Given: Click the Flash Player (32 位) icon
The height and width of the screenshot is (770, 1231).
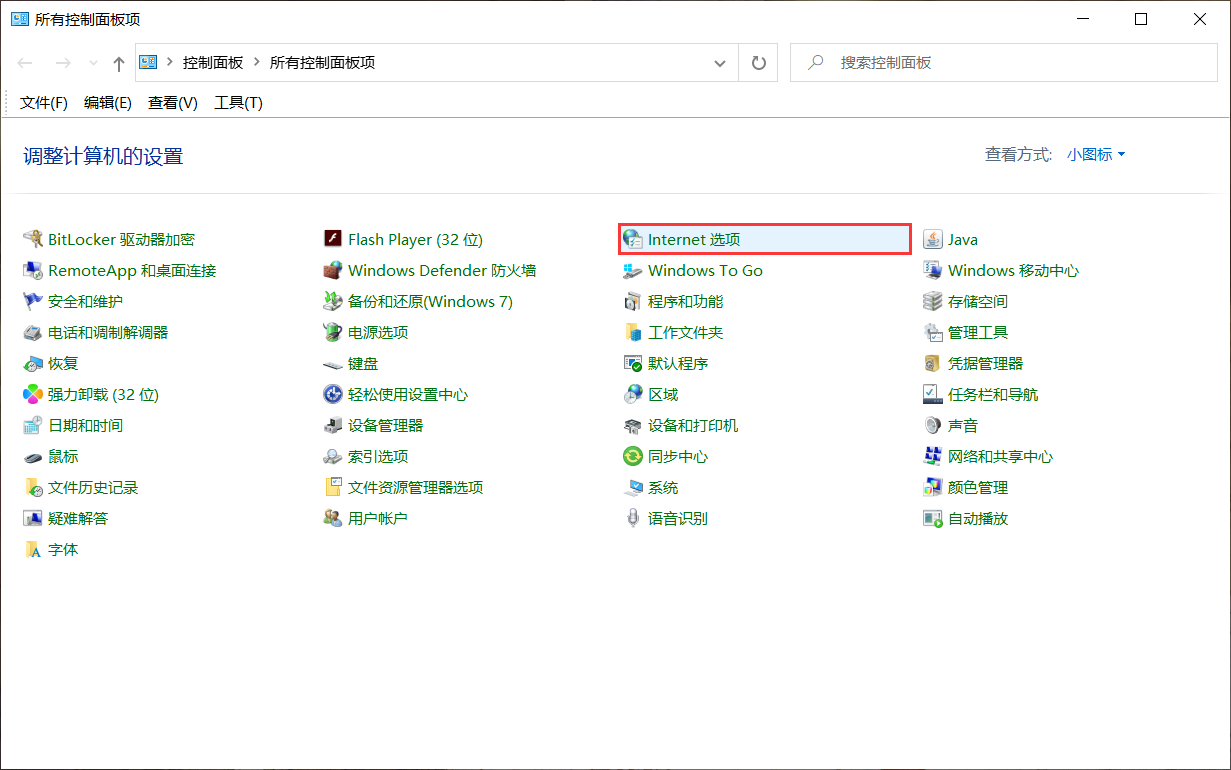Looking at the screenshot, I should point(333,239).
